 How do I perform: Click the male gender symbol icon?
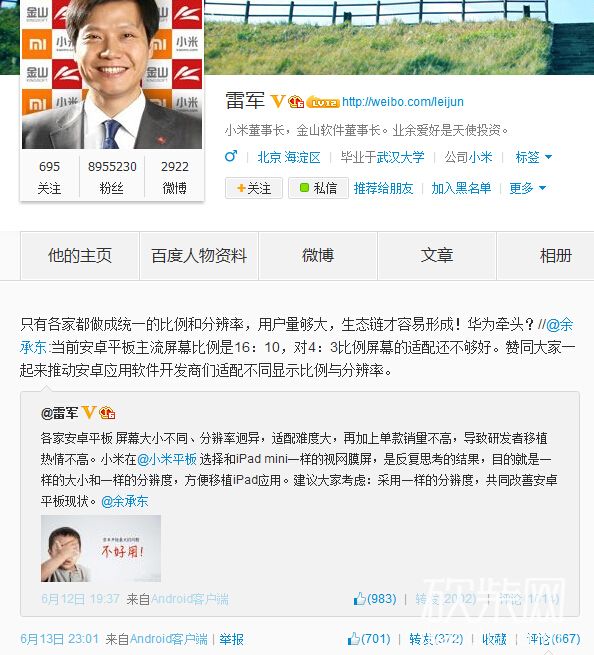click(231, 156)
